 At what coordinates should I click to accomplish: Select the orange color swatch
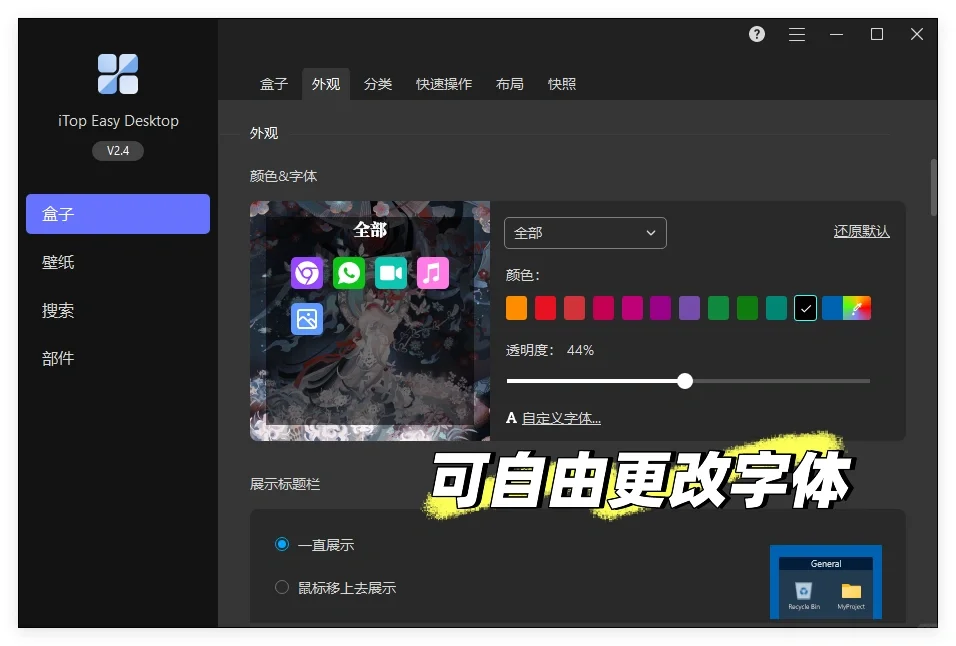tap(516, 308)
